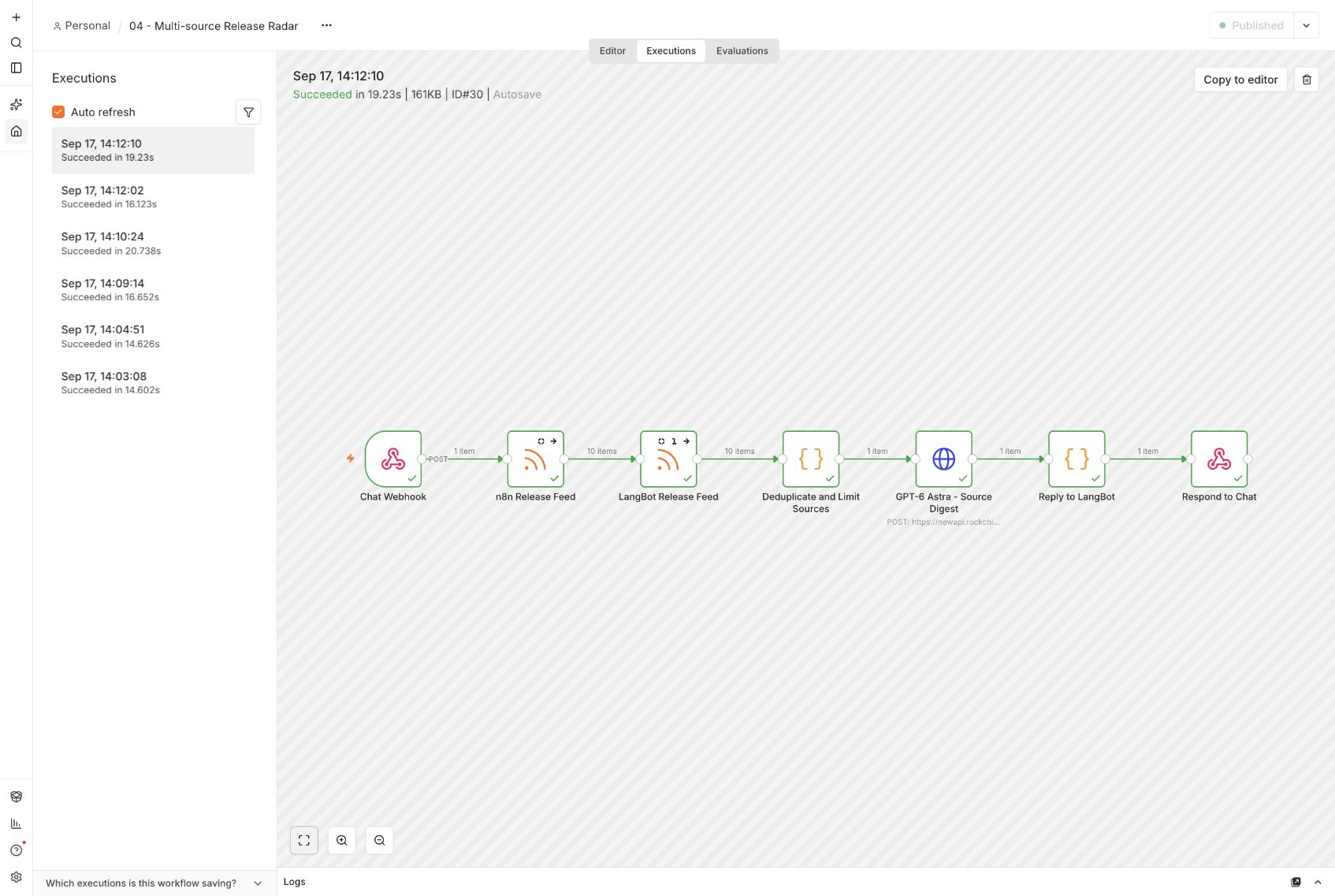
Task: Switch to the Editor tab
Action: (x=612, y=50)
